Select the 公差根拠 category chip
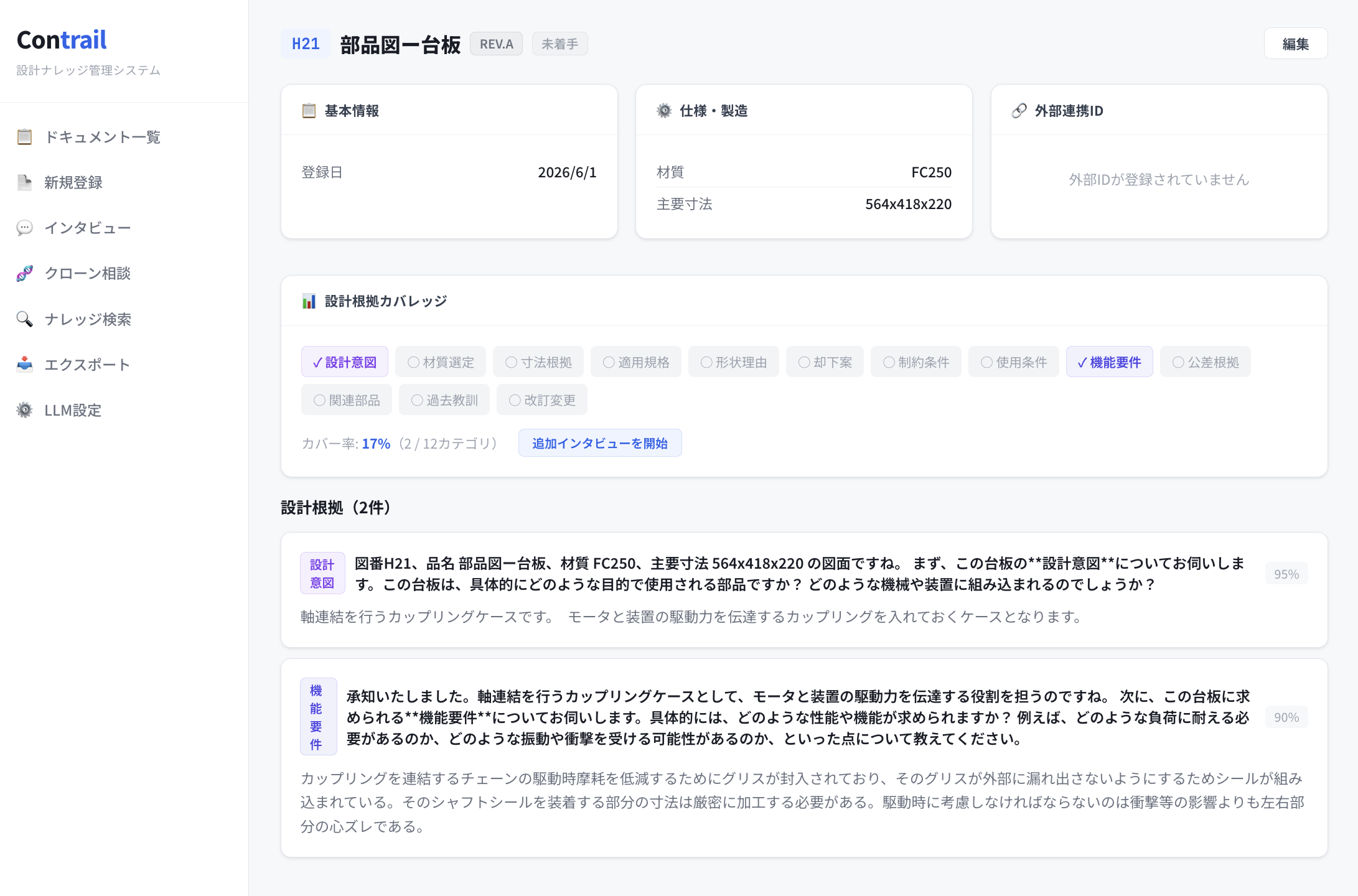Viewport: 1358px width, 896px height. pos(1206,362)
